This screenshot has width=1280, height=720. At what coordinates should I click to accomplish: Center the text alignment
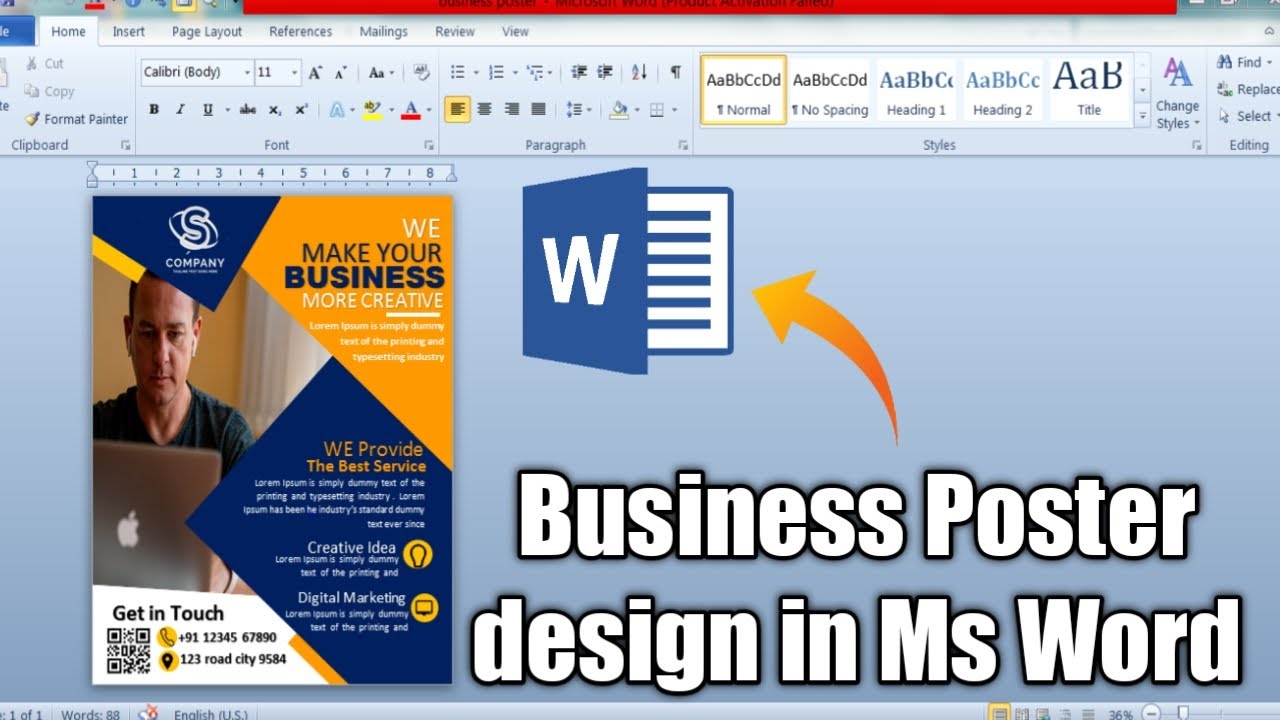coord(485,109)
